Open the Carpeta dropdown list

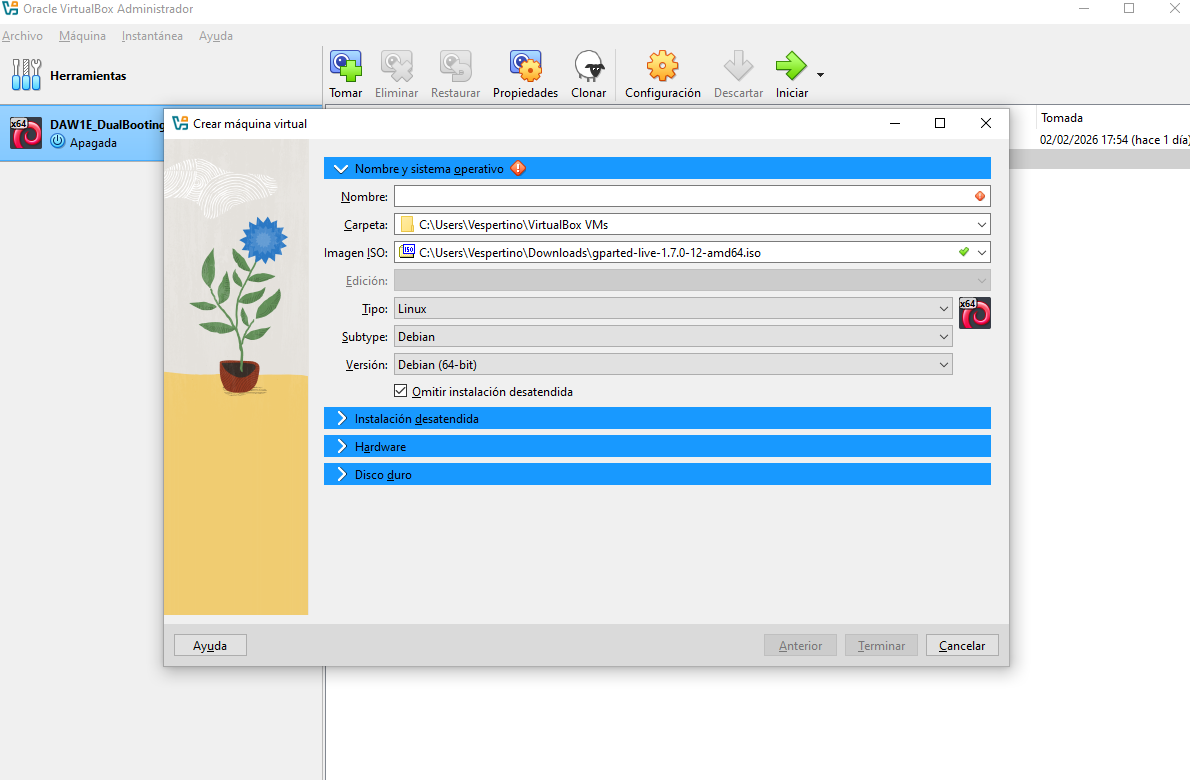[x=981, y=225]
